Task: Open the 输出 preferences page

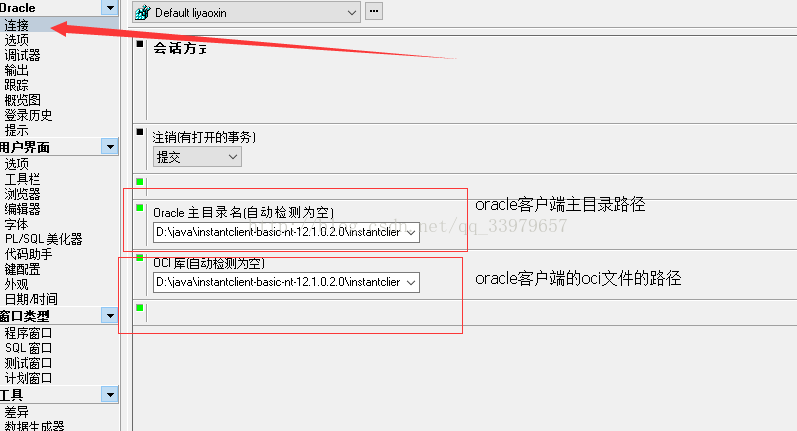Action: [16, 70]
